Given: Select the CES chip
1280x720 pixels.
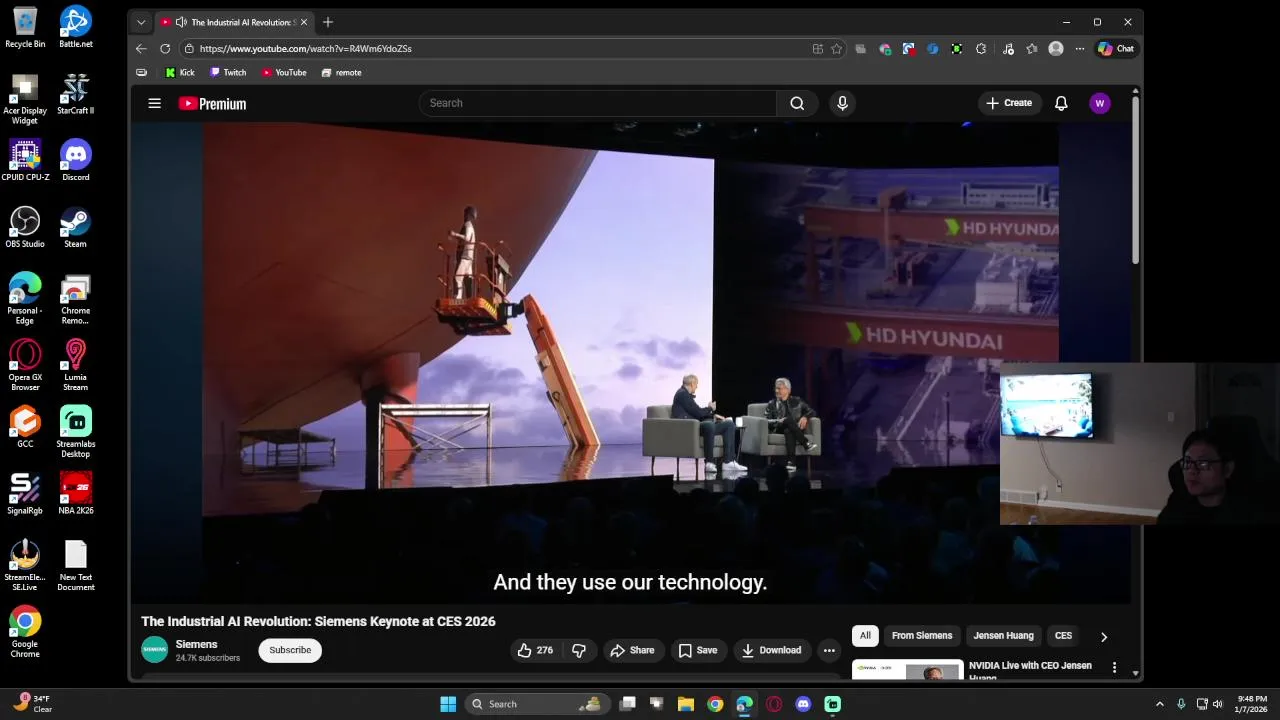Looking at the screenshot, I should 1063,636.
